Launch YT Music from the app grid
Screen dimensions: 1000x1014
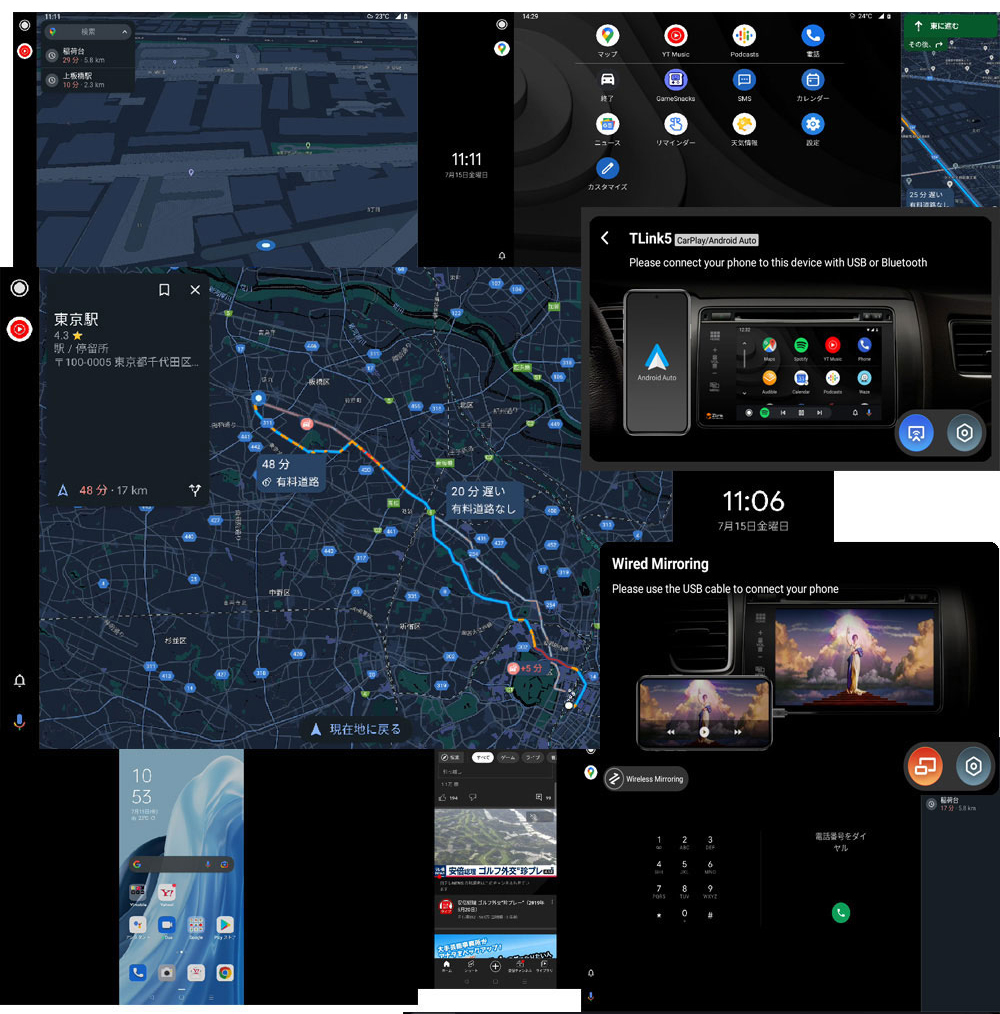(675, 36)
